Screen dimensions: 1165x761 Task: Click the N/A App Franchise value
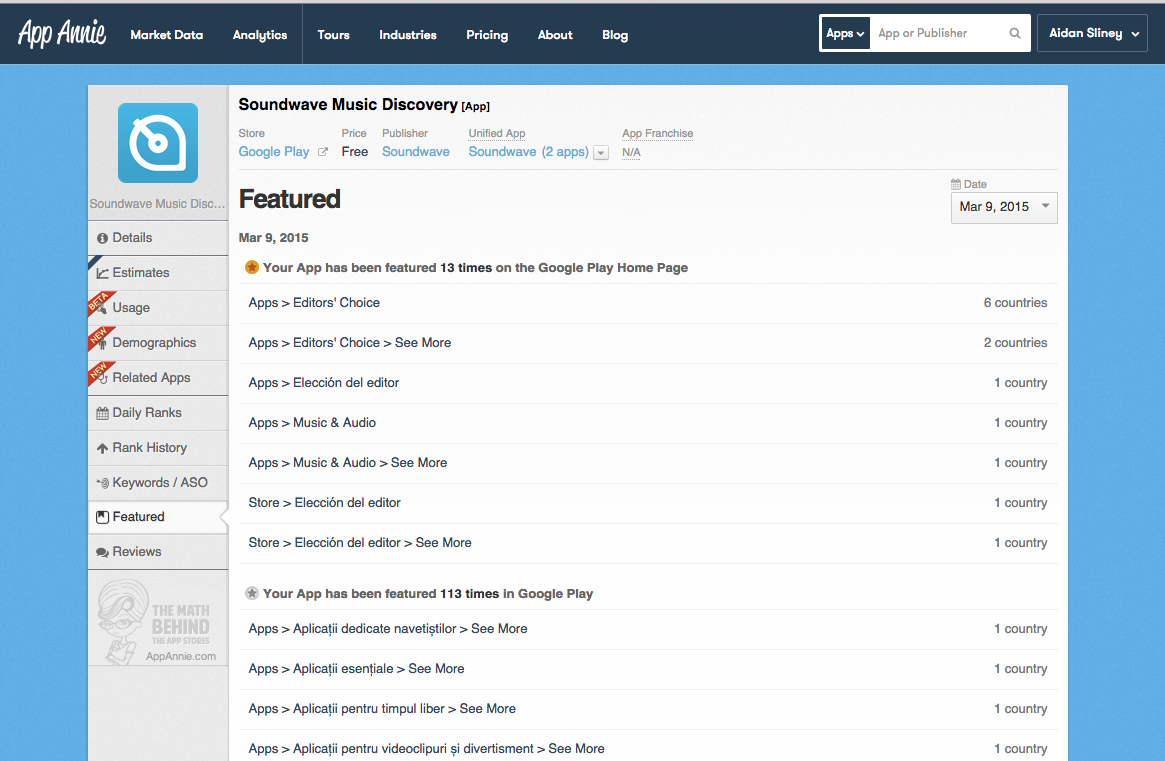pos(631,152)
